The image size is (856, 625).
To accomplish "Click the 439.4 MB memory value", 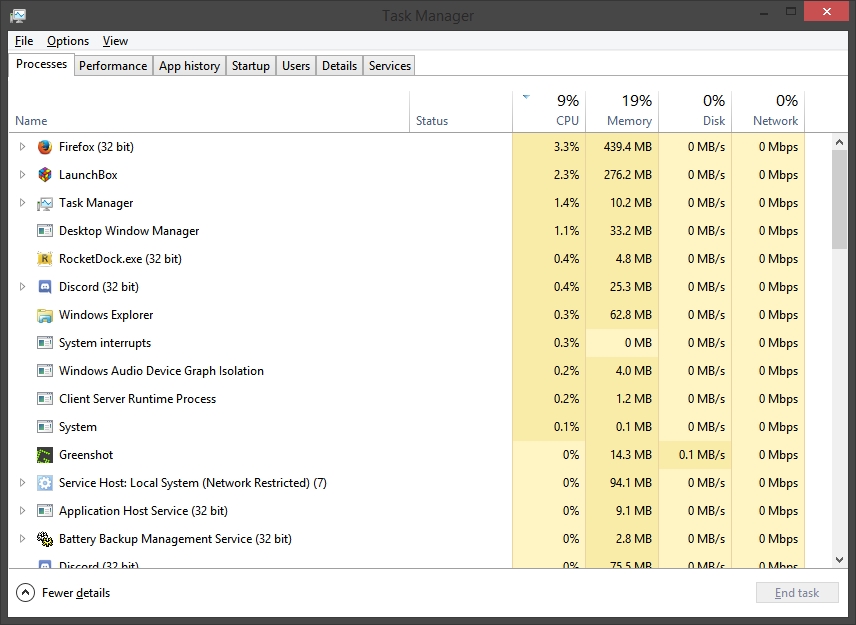I will click(627, 147).
